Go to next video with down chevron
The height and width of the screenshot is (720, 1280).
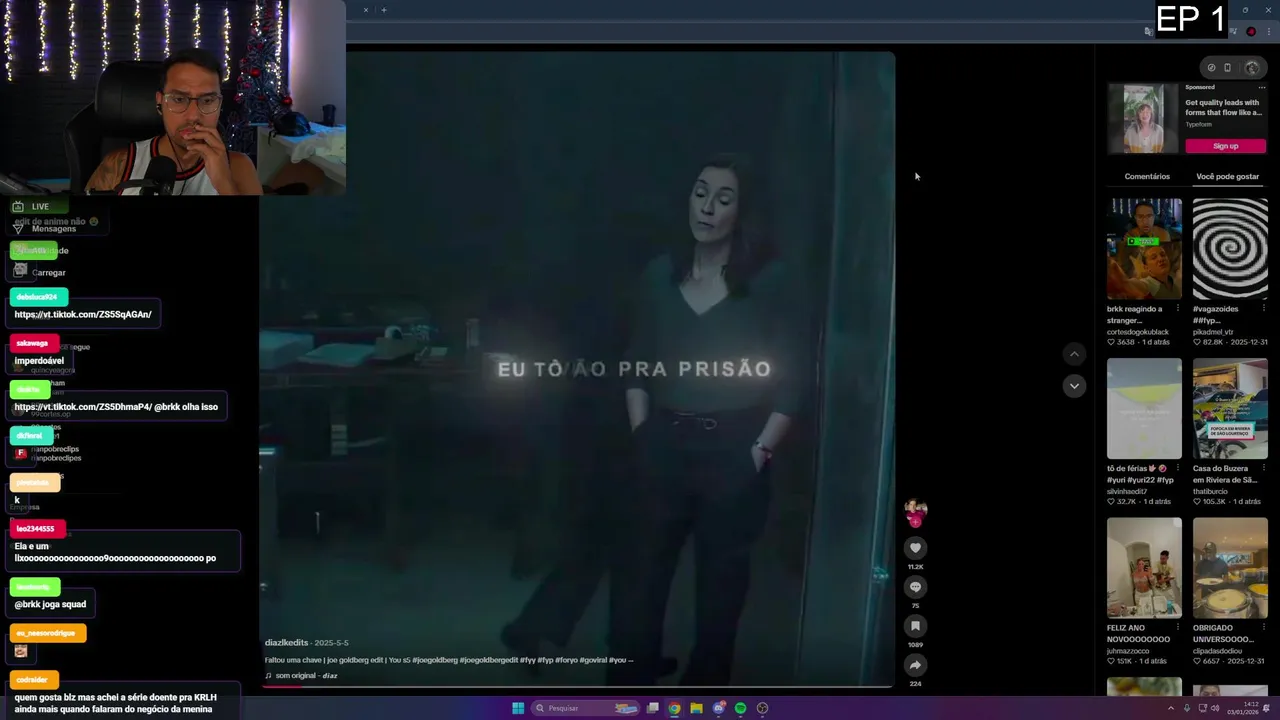1074,386
